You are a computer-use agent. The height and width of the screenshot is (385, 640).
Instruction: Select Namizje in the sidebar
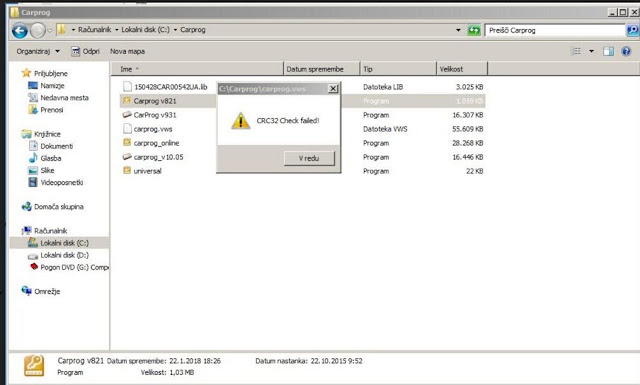52,86
